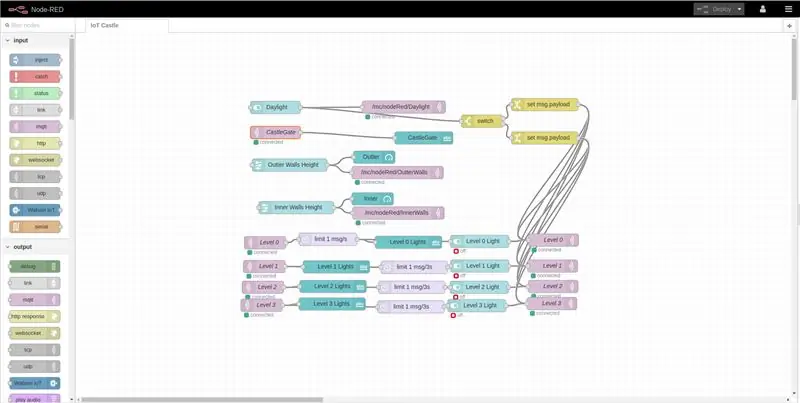The width and height of the screenshot is (800, 403).
Task: Select the Level 0 mqtt input node
Action: [265, 243]
